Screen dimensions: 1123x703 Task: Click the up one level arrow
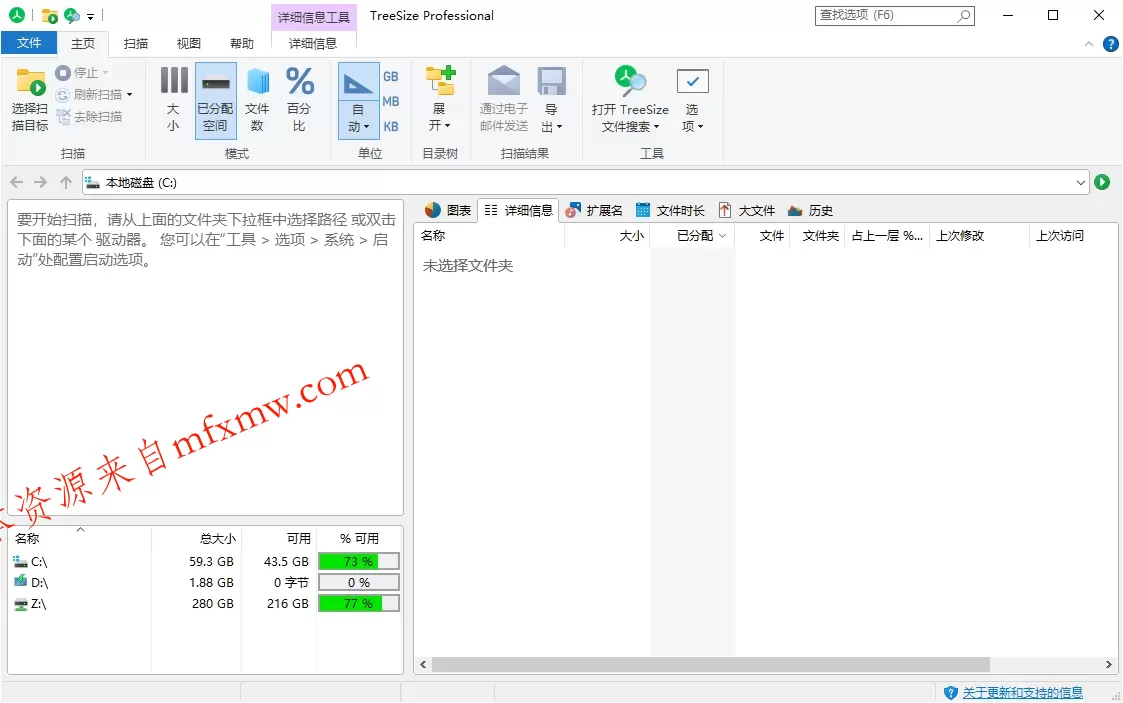click(66, 183)
